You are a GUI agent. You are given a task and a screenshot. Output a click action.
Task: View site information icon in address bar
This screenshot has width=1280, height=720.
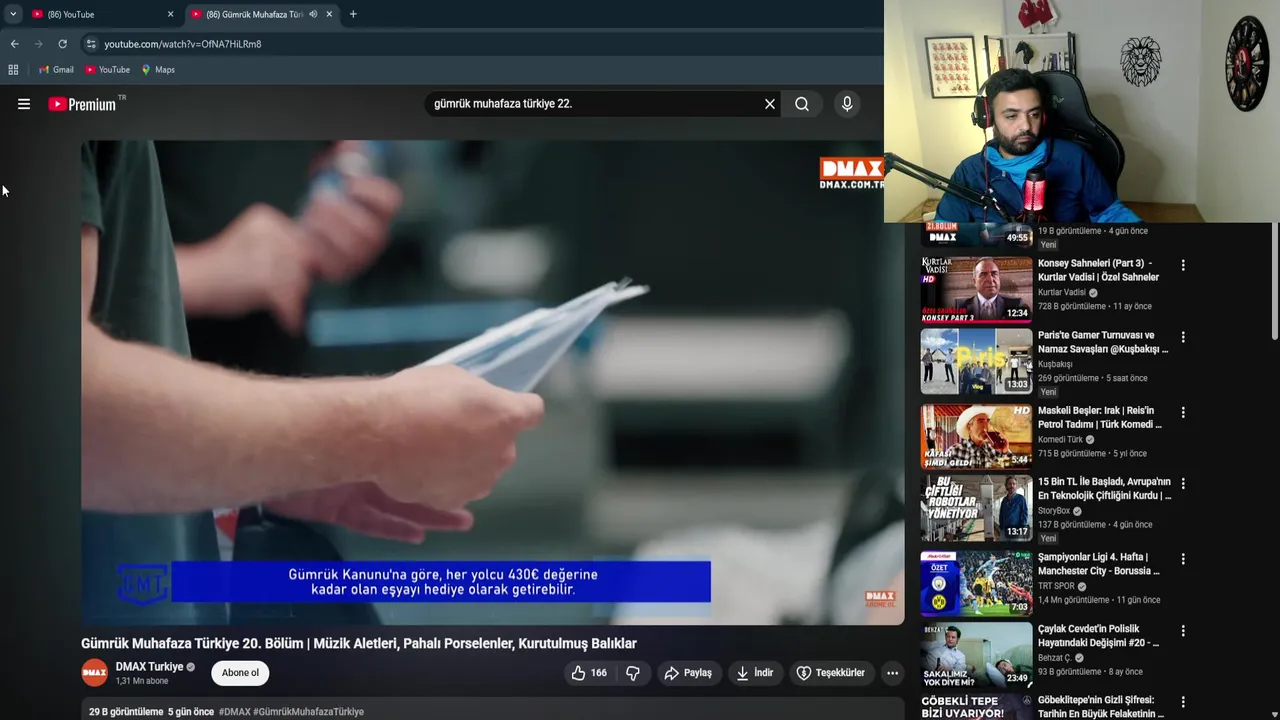pyautogui.click(x=91, y=44)
